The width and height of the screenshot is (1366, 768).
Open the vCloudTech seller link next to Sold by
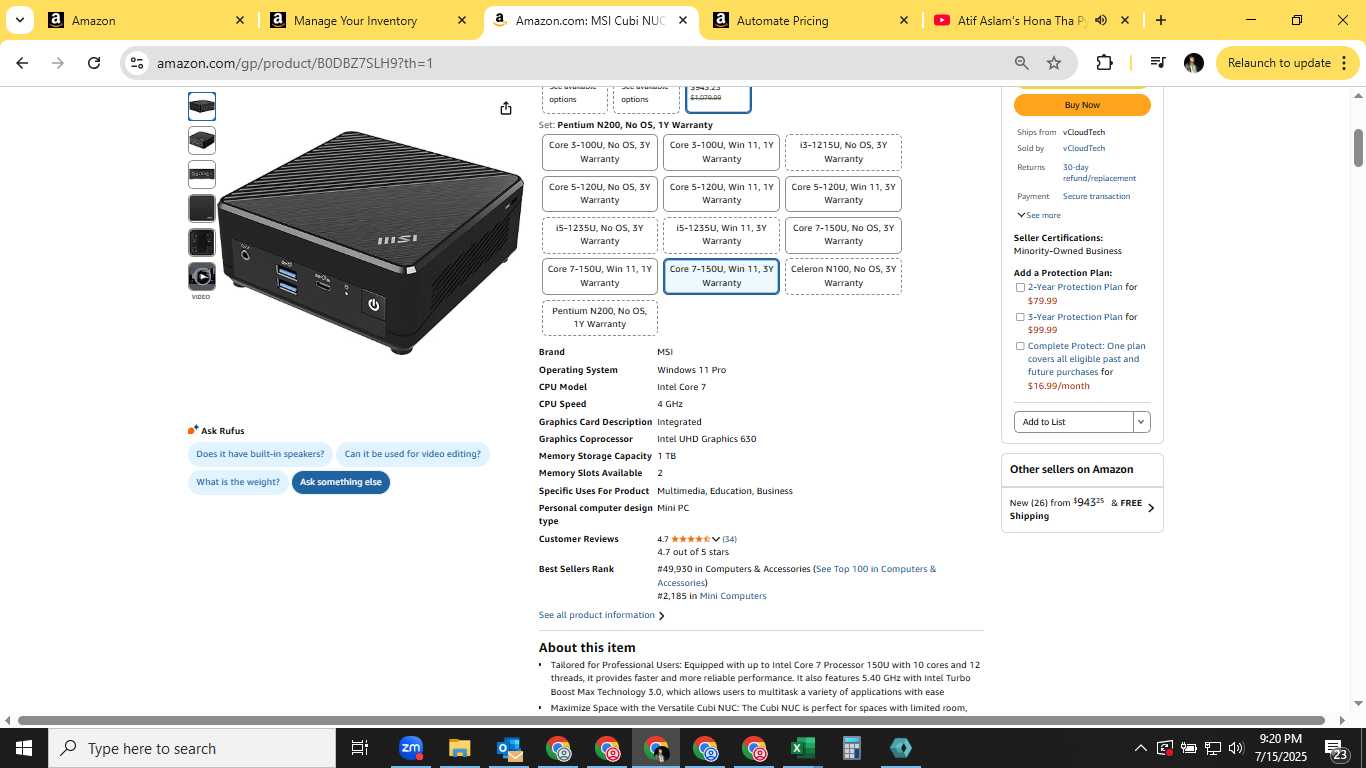(x=1084, y=148)
